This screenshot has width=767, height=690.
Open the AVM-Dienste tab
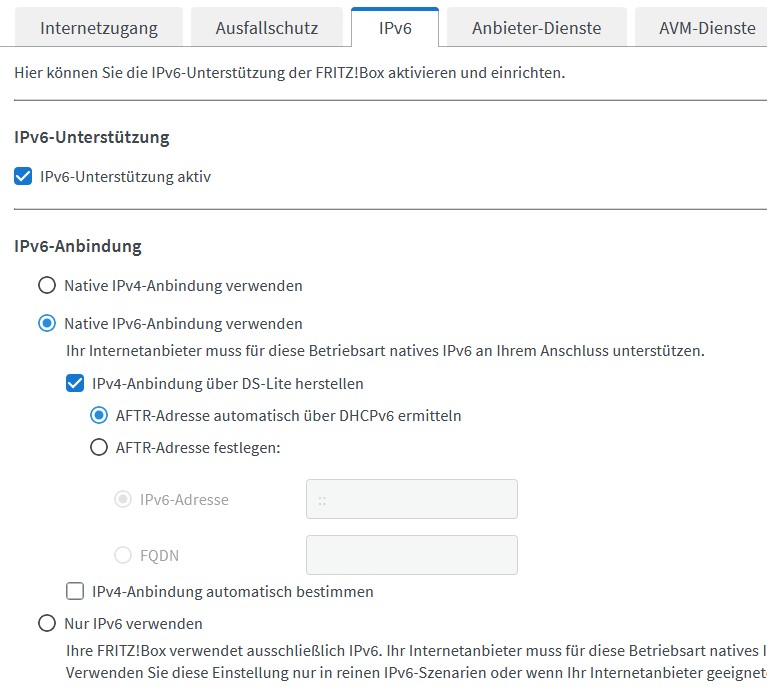[706, 28]
